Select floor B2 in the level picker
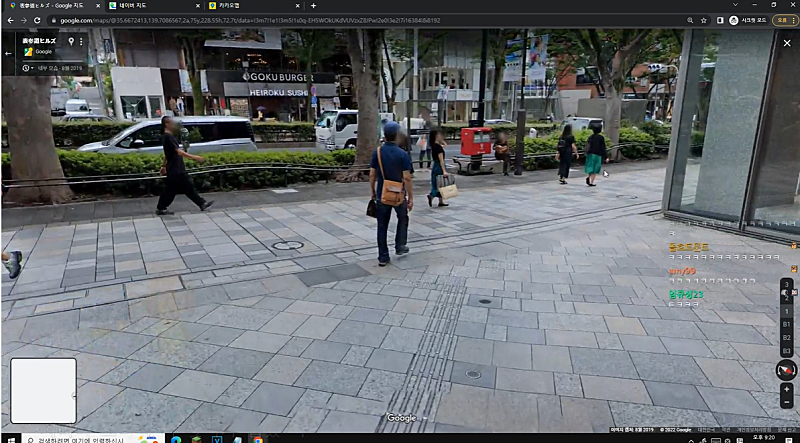 pos(786,337)
